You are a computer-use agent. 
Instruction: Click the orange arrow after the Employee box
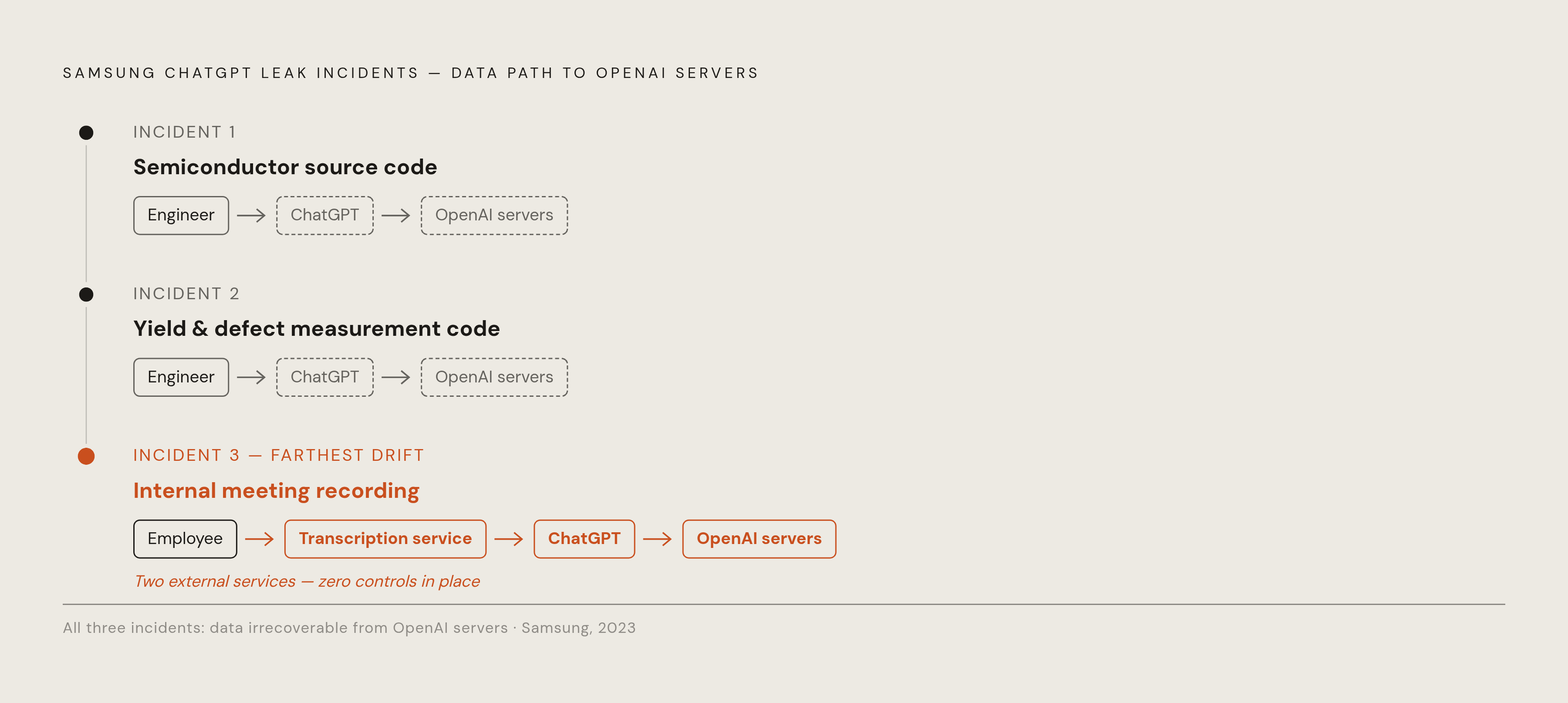pyautogui.click(x=259, y=539)
